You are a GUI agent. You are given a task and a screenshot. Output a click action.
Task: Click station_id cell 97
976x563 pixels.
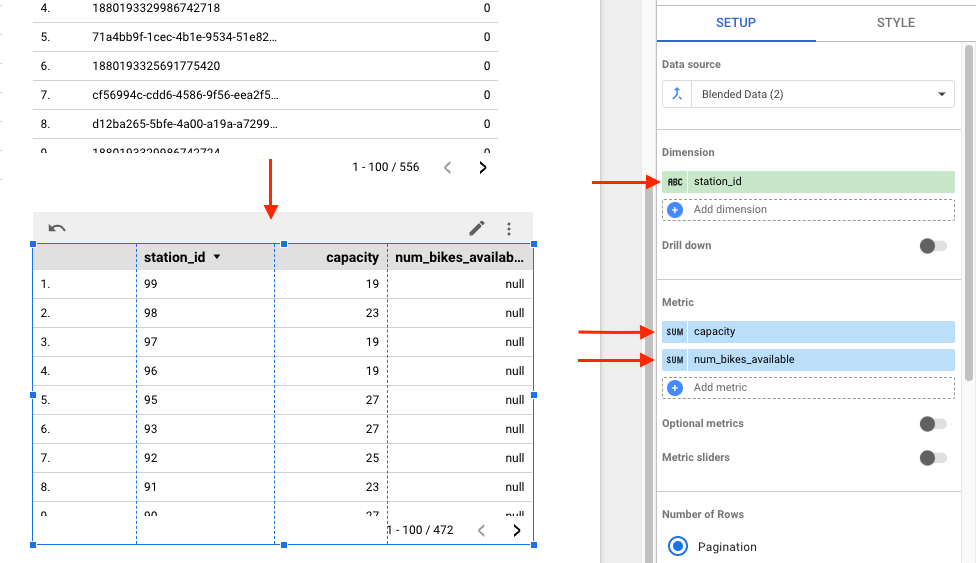(x=151, y=342)
